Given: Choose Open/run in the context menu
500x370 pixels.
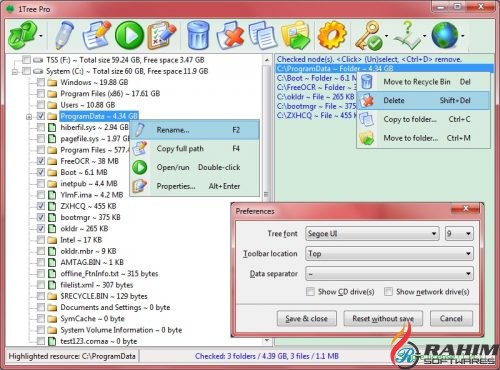Looking at the screenshot, I should (x=195, y=167).
